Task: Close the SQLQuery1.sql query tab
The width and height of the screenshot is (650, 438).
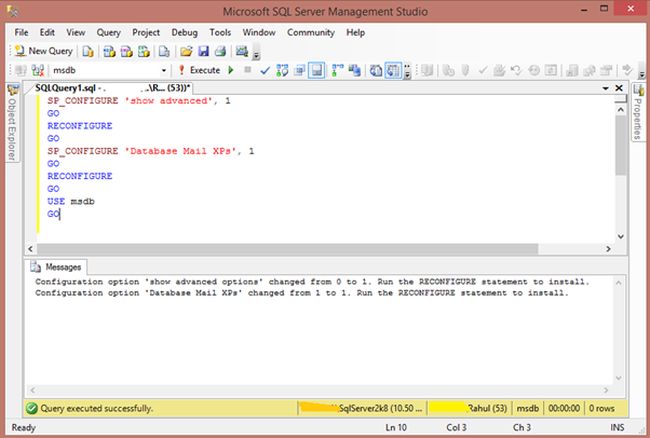Action: click(x=619, y=88)
